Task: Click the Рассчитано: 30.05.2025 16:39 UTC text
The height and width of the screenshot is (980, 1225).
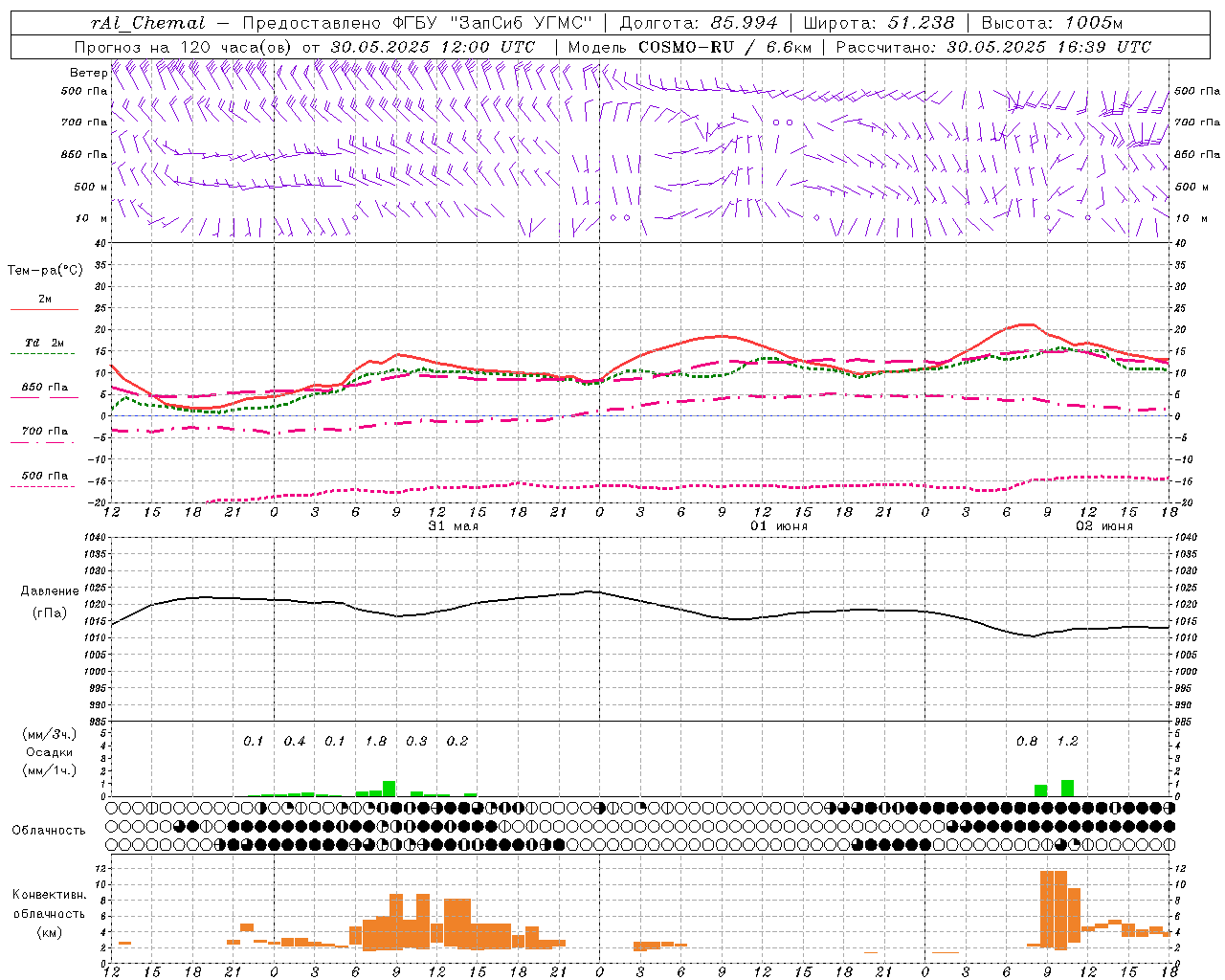Action: 993,47
